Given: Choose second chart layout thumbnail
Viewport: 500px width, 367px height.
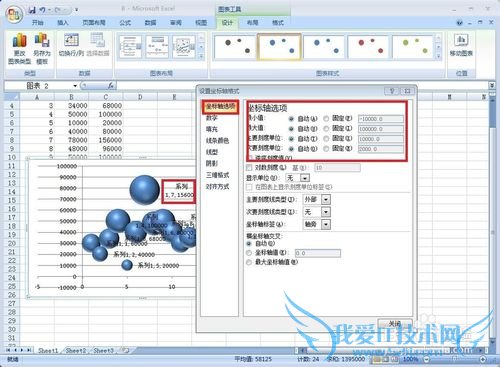Looking at the screenshot, I should pyautogui.click(x=157, y=47).
